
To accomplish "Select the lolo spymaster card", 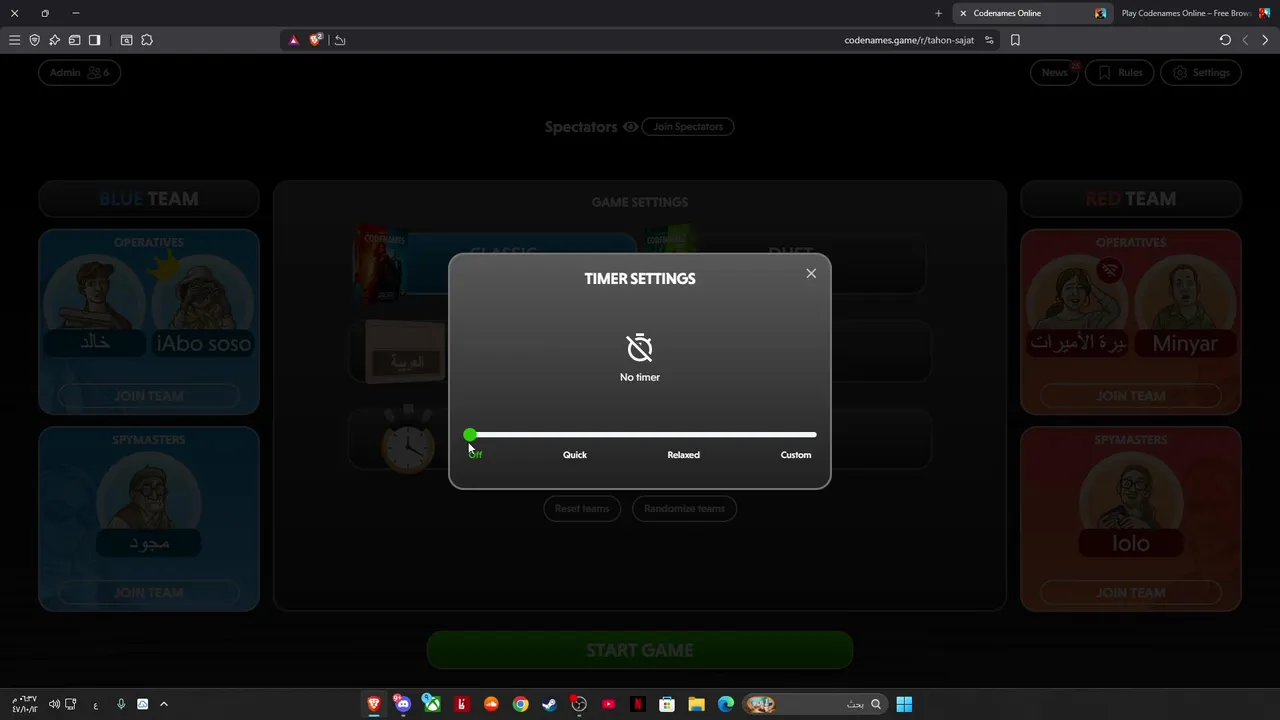I will click(1131, 505).
